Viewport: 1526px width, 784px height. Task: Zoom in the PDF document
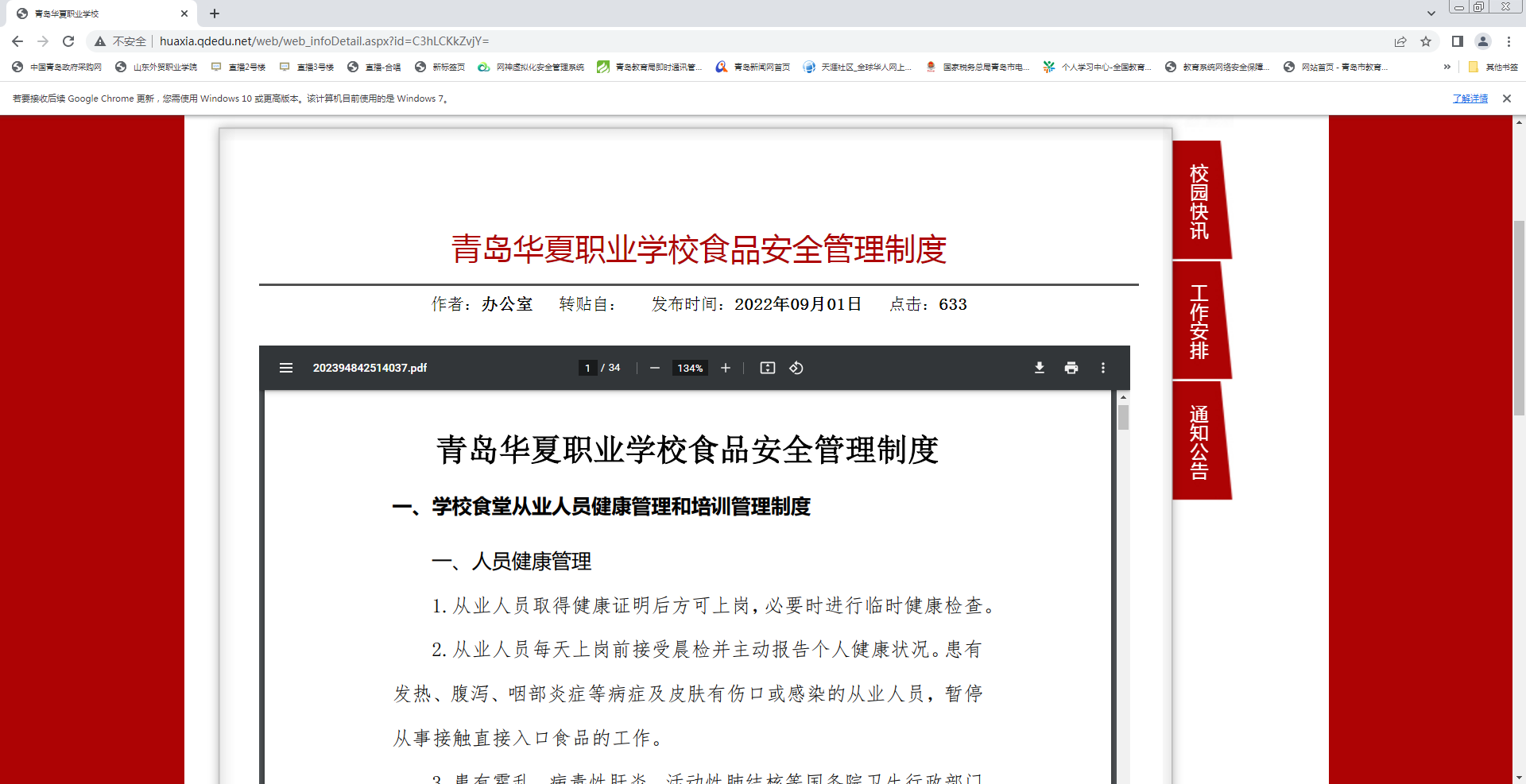pyautogui.click(x=726, y=368)
